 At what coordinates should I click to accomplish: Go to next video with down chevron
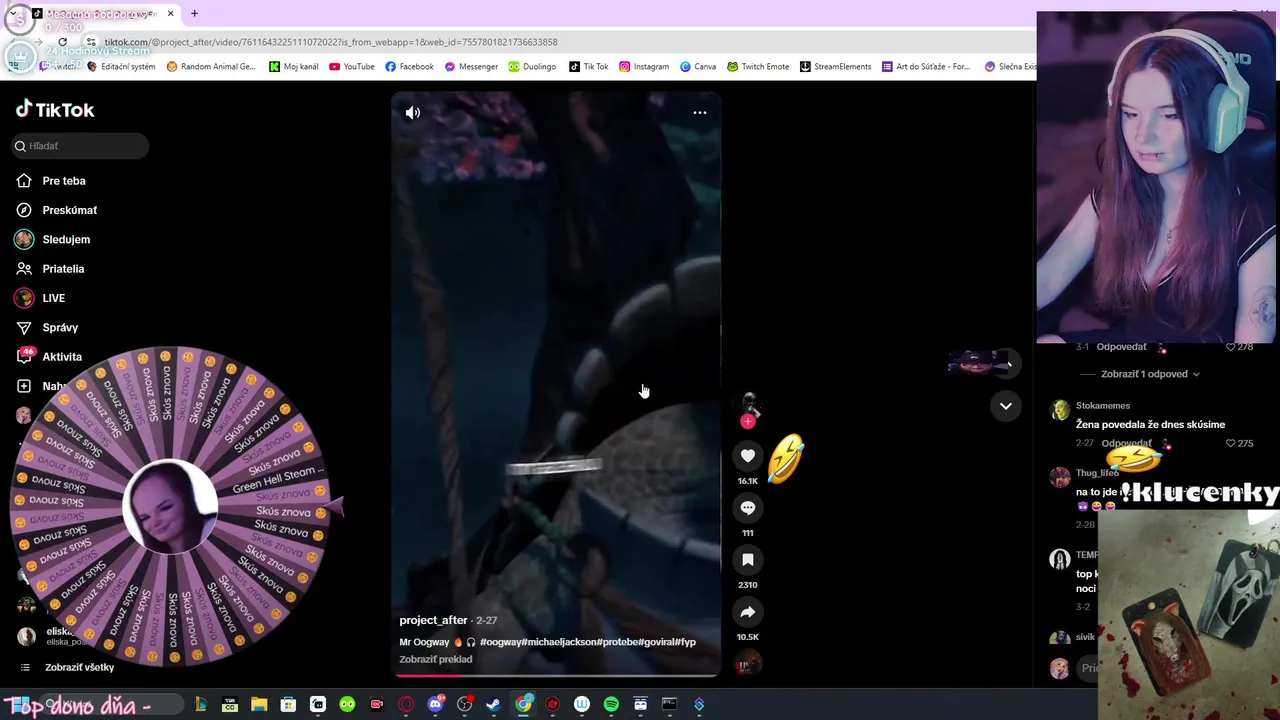(x=1005, y=406)
